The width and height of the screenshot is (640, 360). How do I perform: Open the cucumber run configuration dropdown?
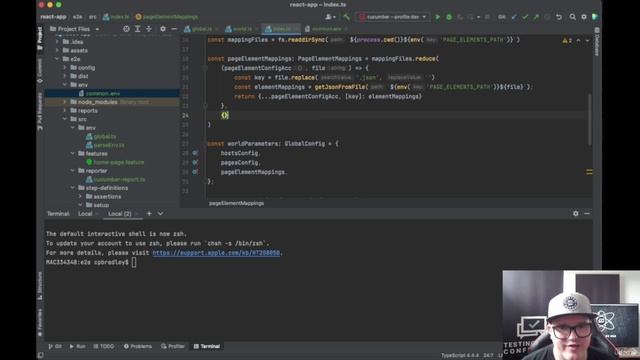[393, 17]
